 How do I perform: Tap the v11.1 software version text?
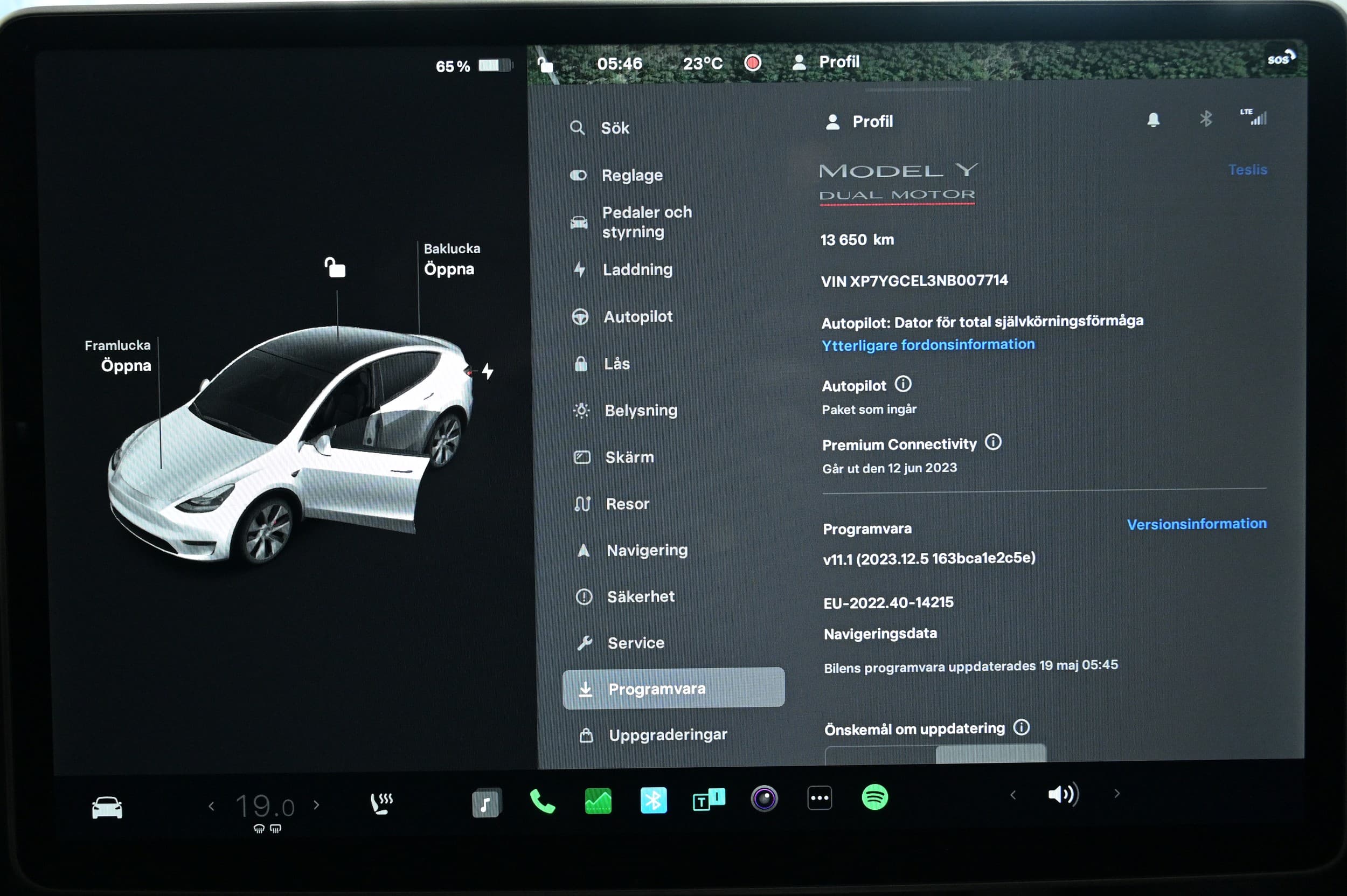click(x=929, y=558)
